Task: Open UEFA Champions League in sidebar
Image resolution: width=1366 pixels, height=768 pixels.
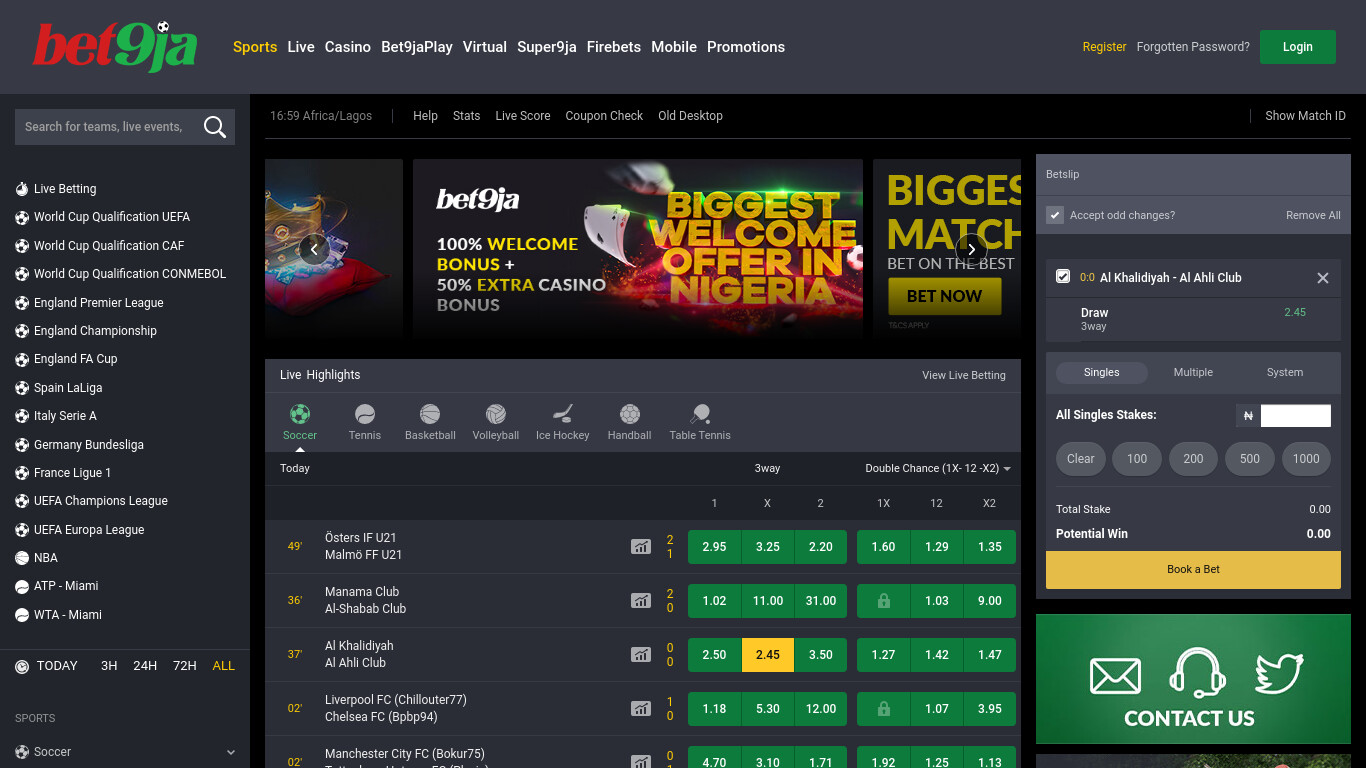Action: click(x=101, y=501)
